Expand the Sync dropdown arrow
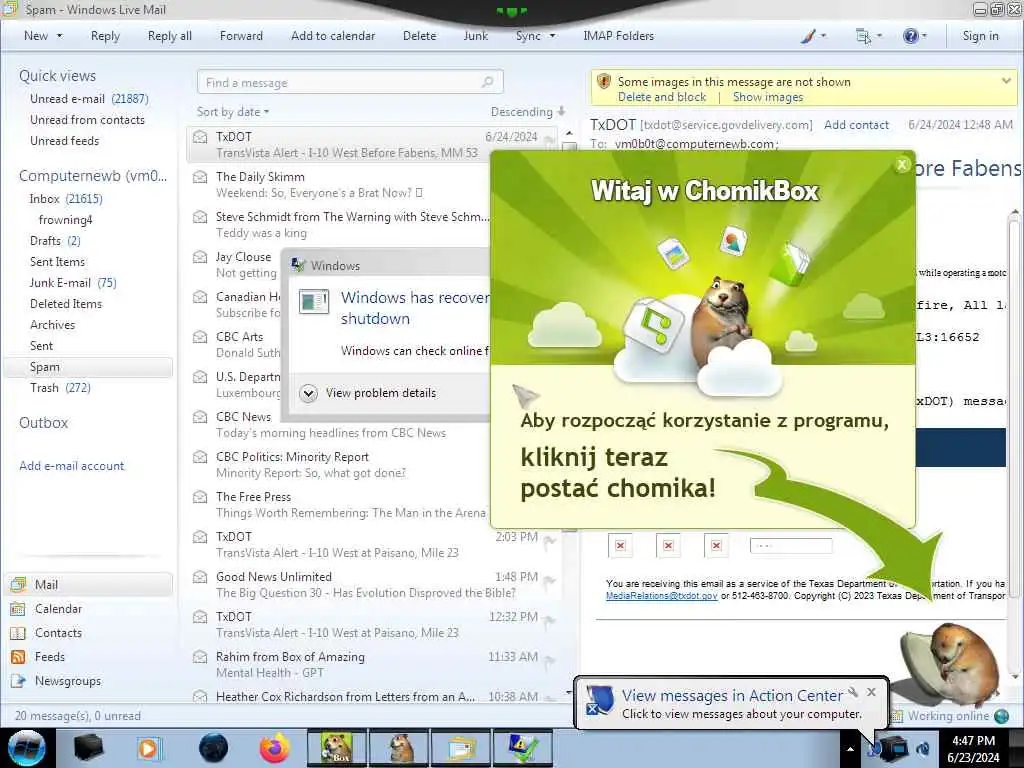Screen dimensions: 1024x768 552,36
